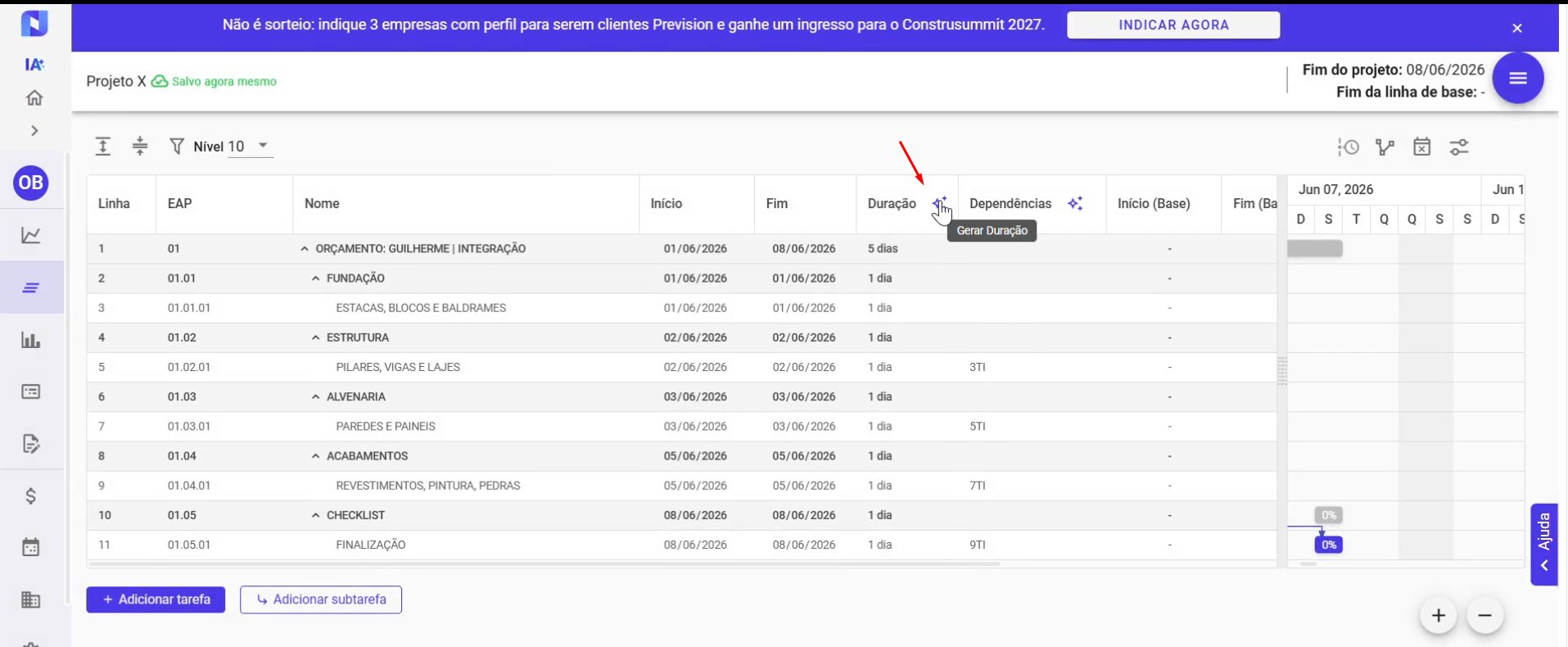Click the expand all rows icon
Screen dimensions: 1568x647
(x=103, y=147)
